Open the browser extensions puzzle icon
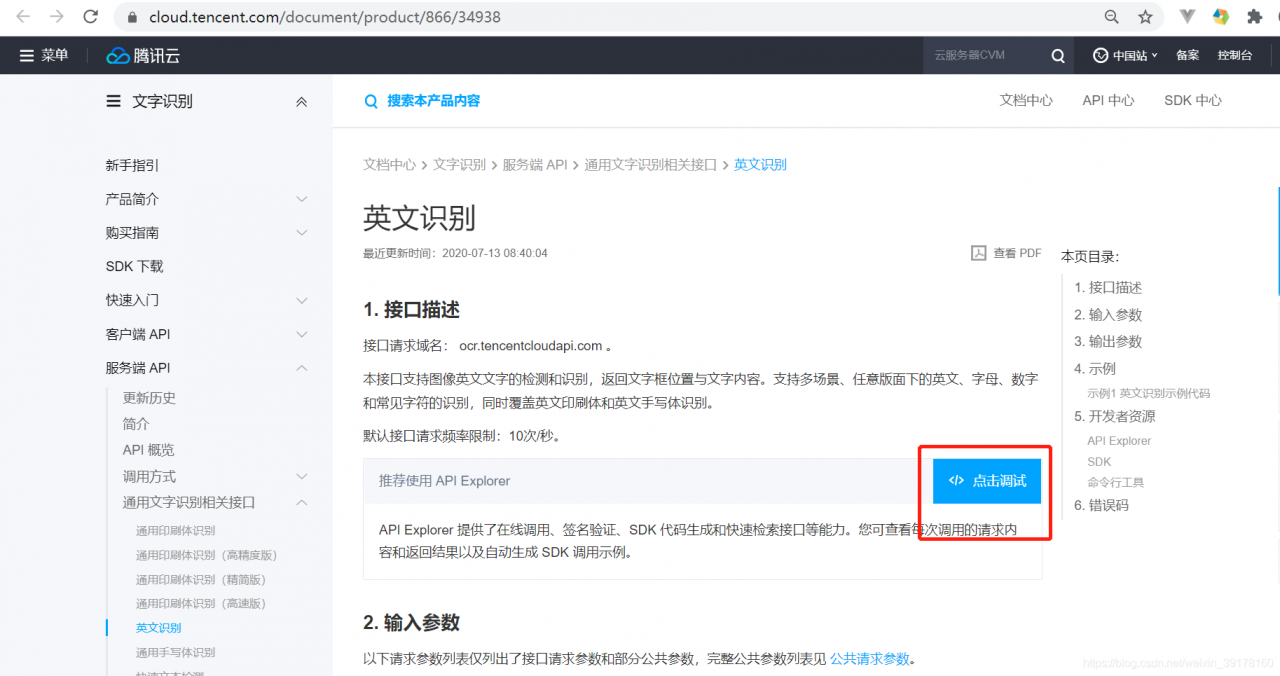 (x=1254, y=17)
